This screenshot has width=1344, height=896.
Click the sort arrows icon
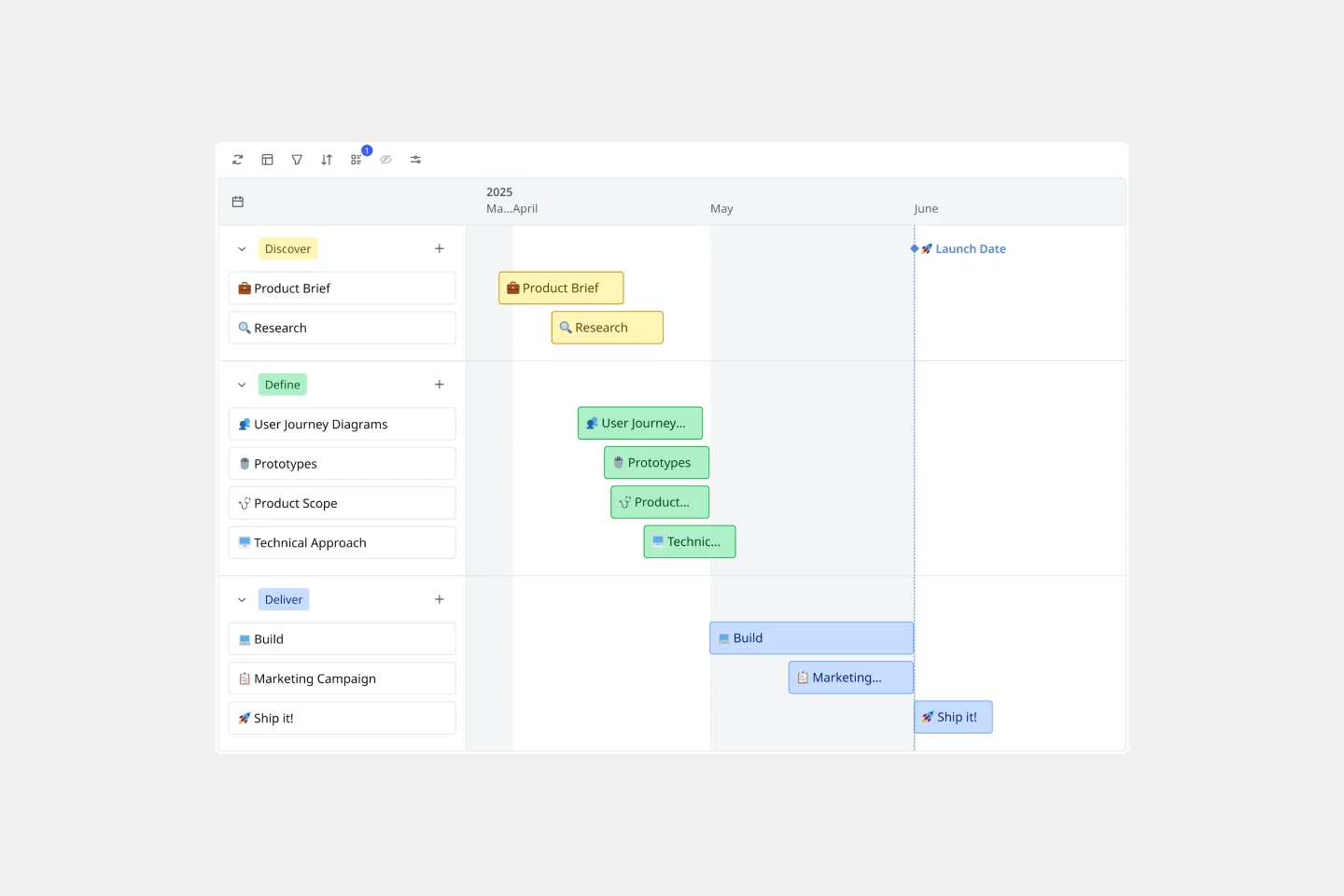coord(327,160)
